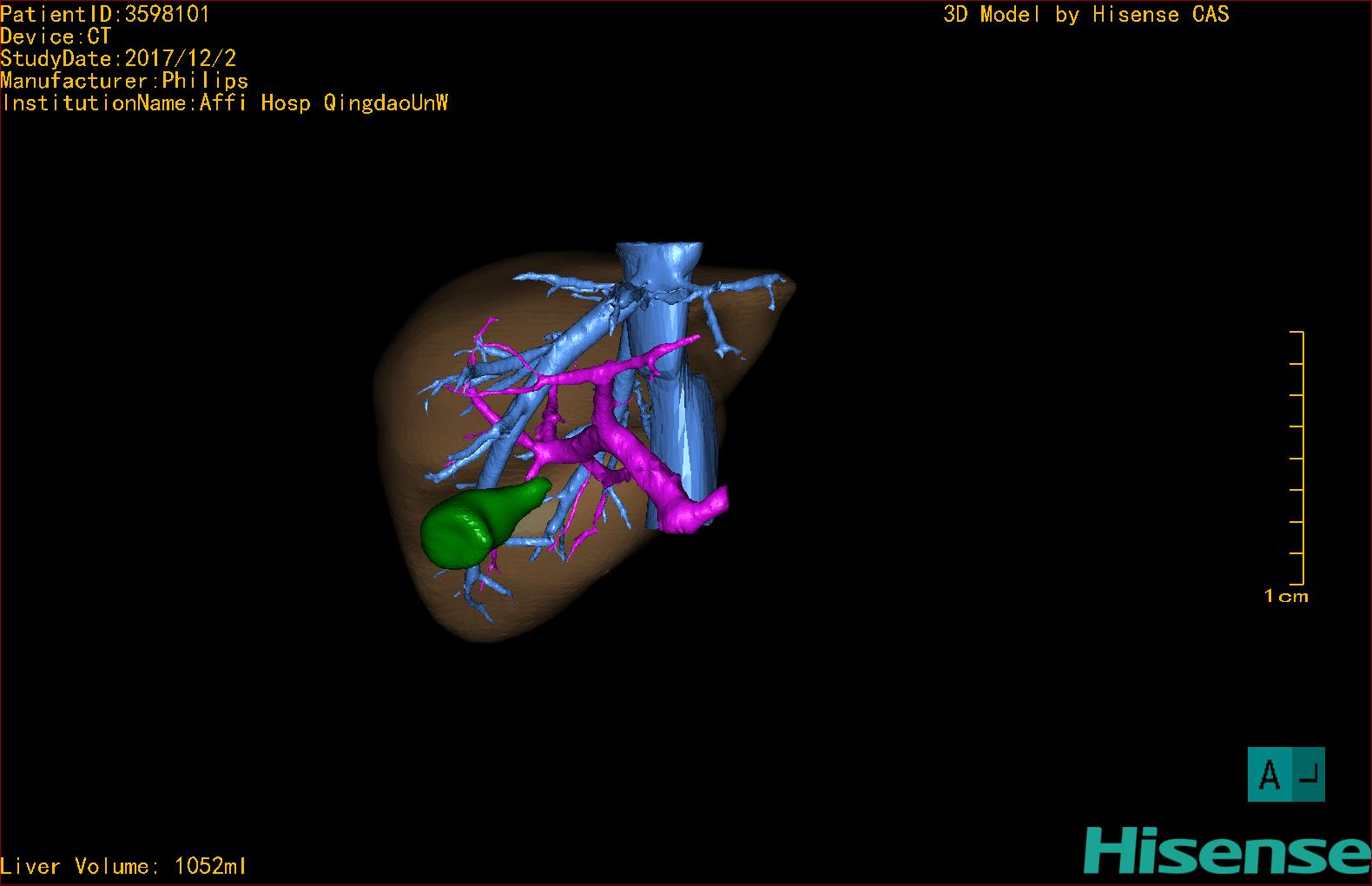1372x886 pixels.
Task: Click the "L" side face of orientation cube
Action: (x=1309, y=774)
